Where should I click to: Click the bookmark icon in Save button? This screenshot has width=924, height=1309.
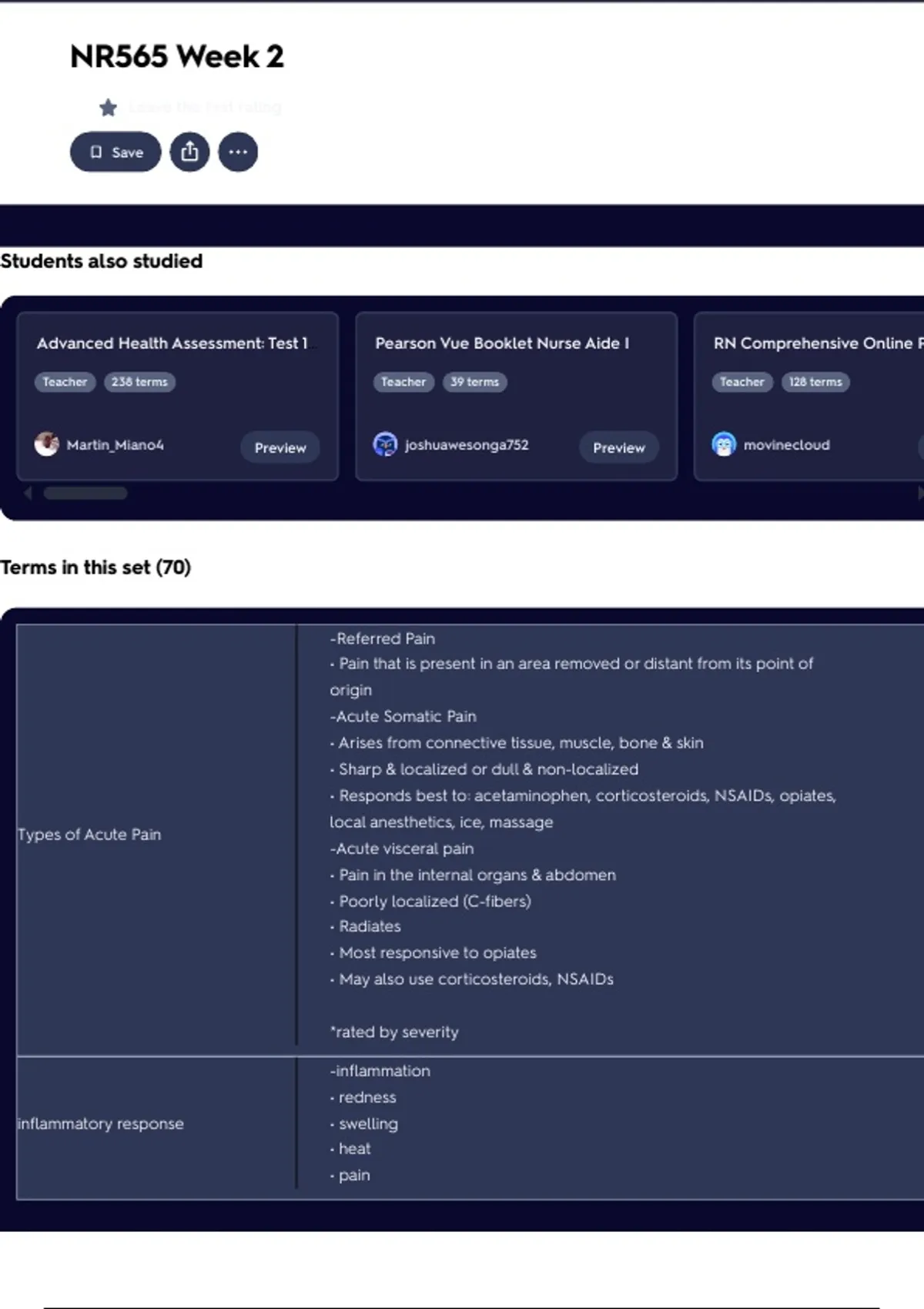pyautogui.click(x=95, y=152)
